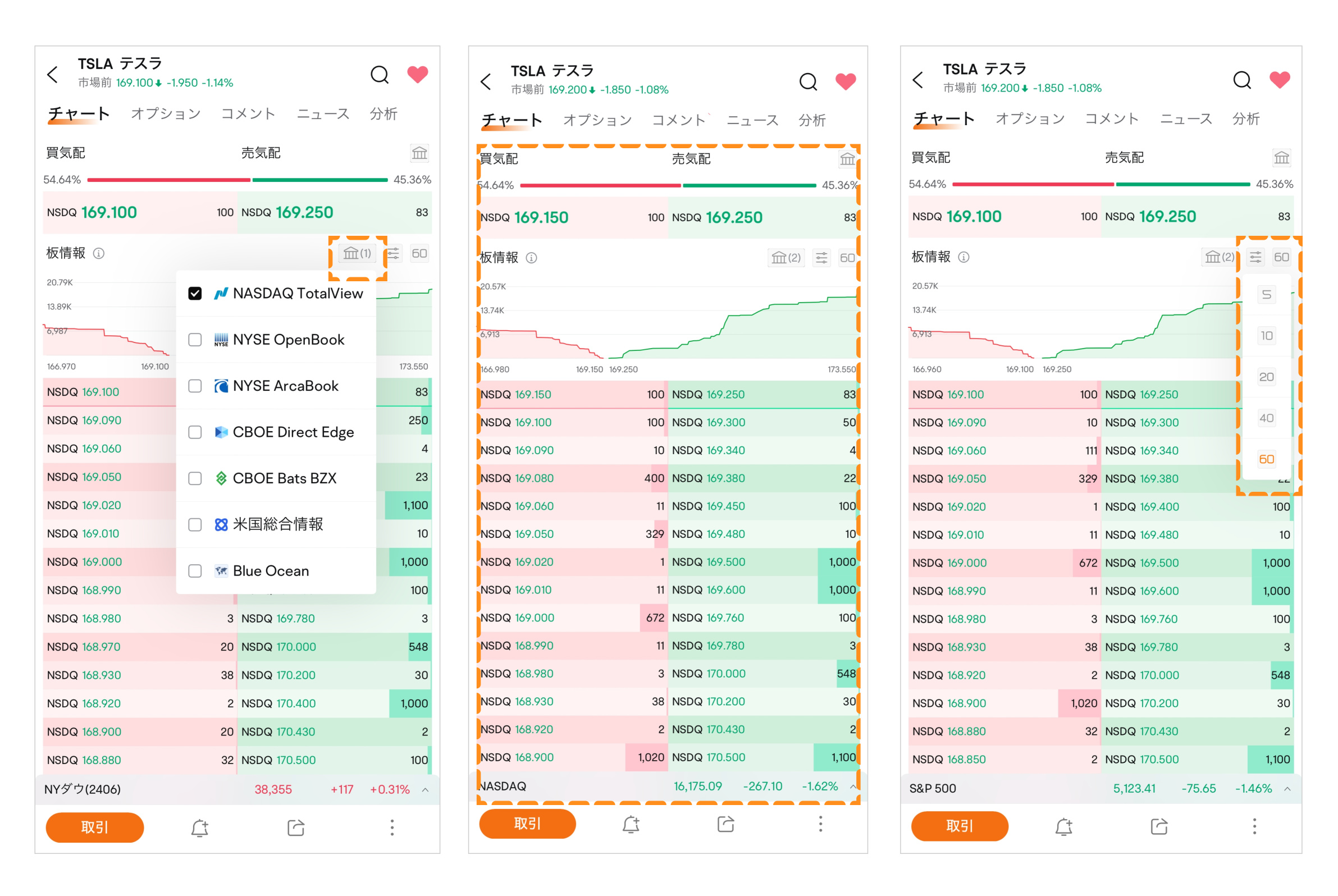The height and width of the screenshot is (896, 1338).
Task: Go back using arrow in left screen
Action: pos(53,74)
